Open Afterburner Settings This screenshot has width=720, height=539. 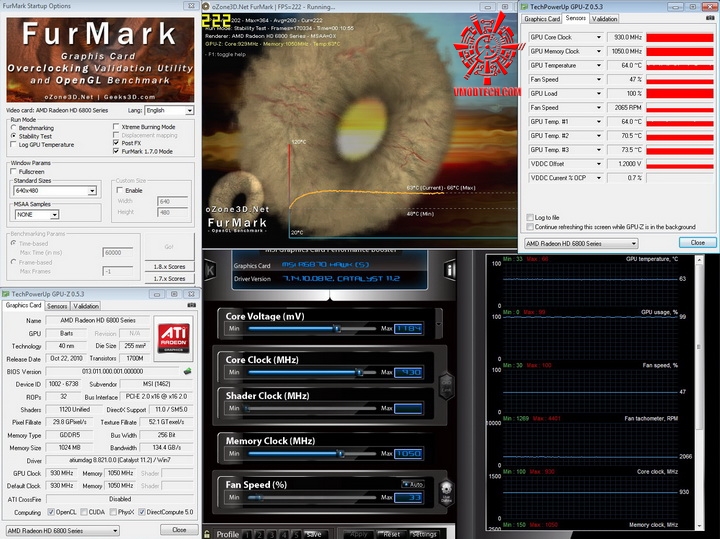click(x=424, y=534)
